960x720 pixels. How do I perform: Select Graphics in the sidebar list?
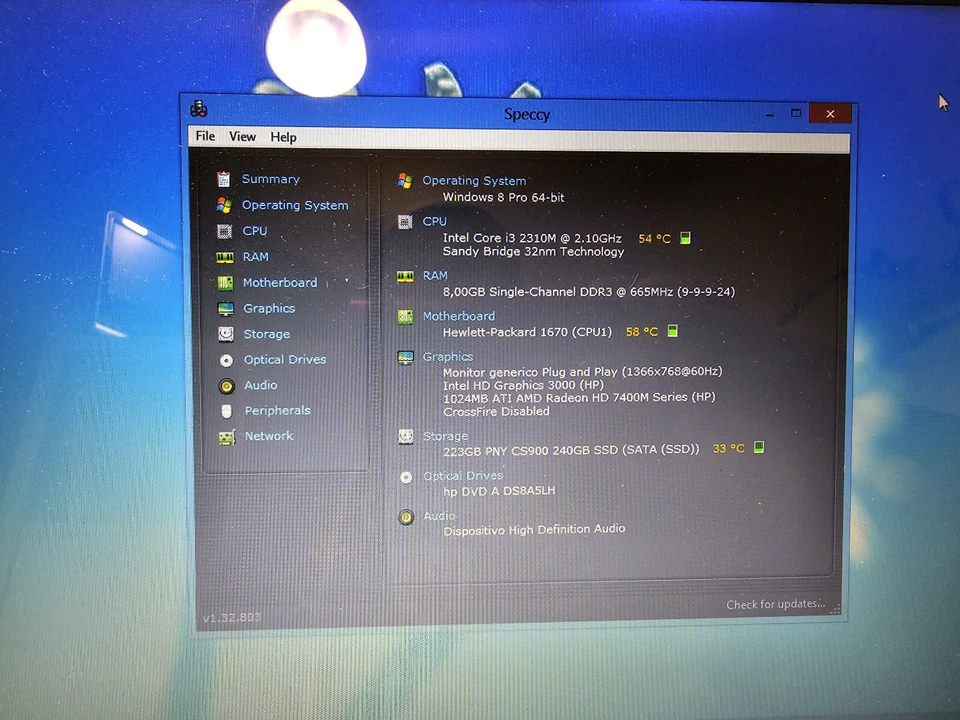269,308
